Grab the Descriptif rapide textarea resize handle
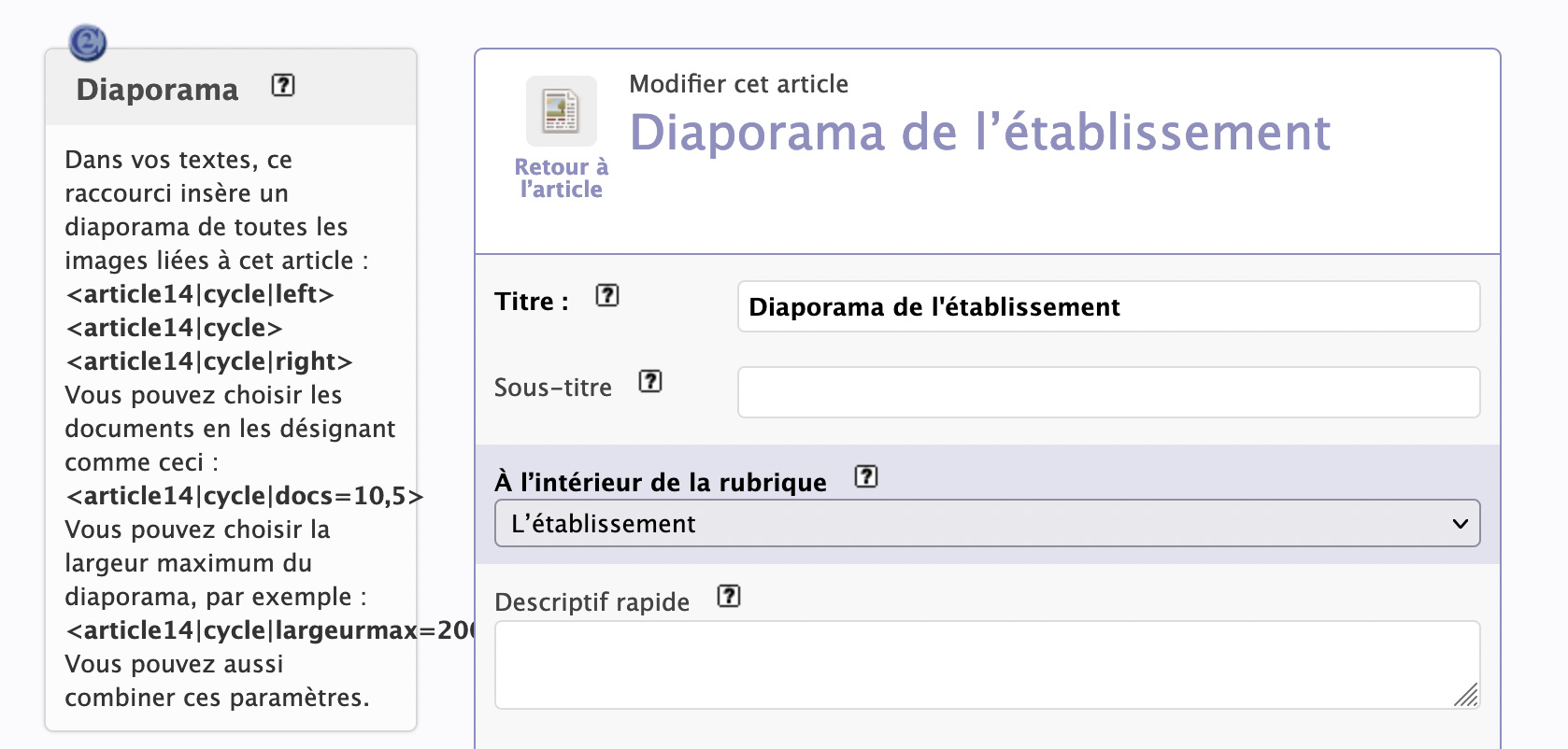 (1467, 696)
